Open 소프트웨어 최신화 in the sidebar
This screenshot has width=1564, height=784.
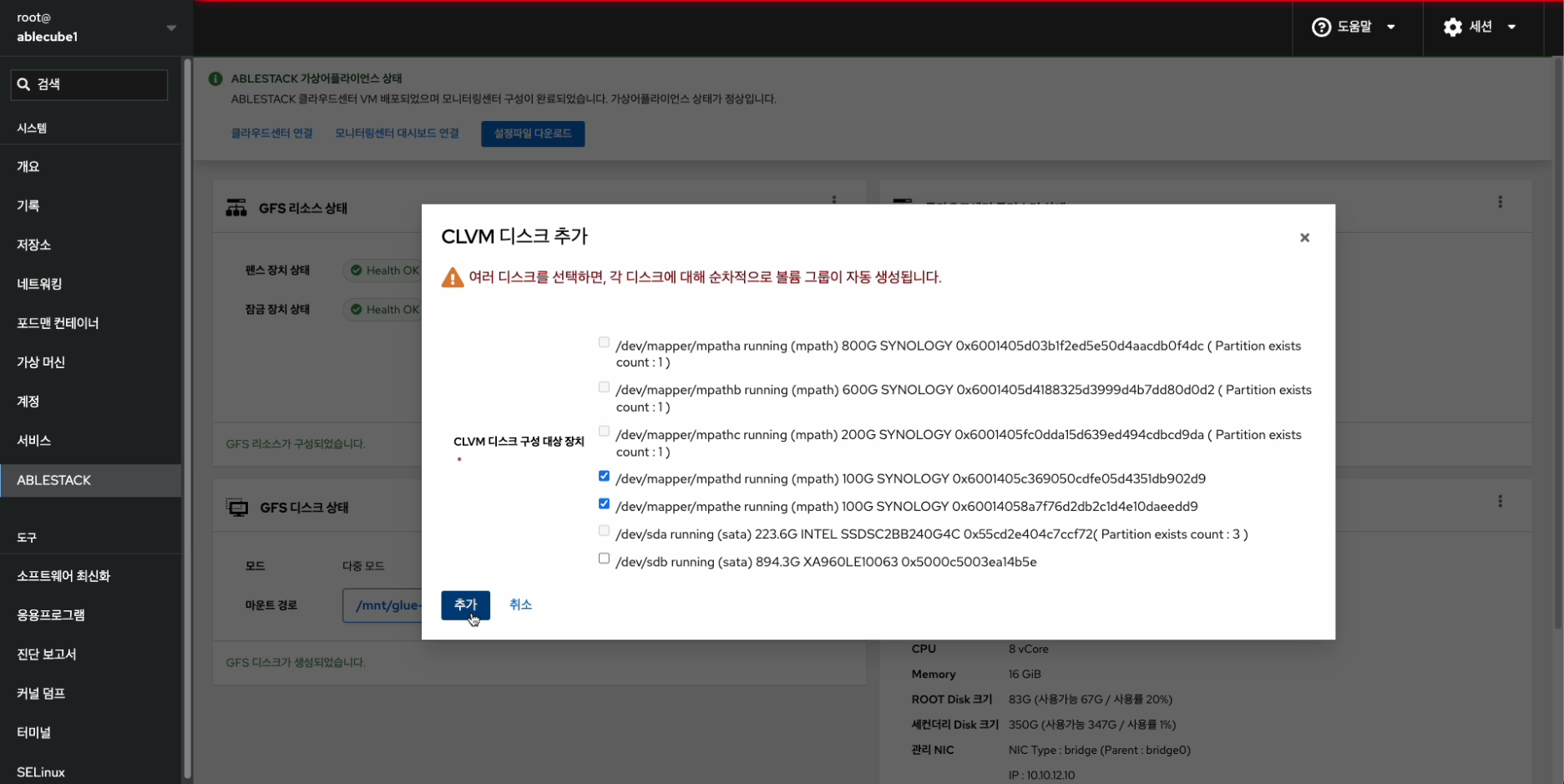point(90,576)
